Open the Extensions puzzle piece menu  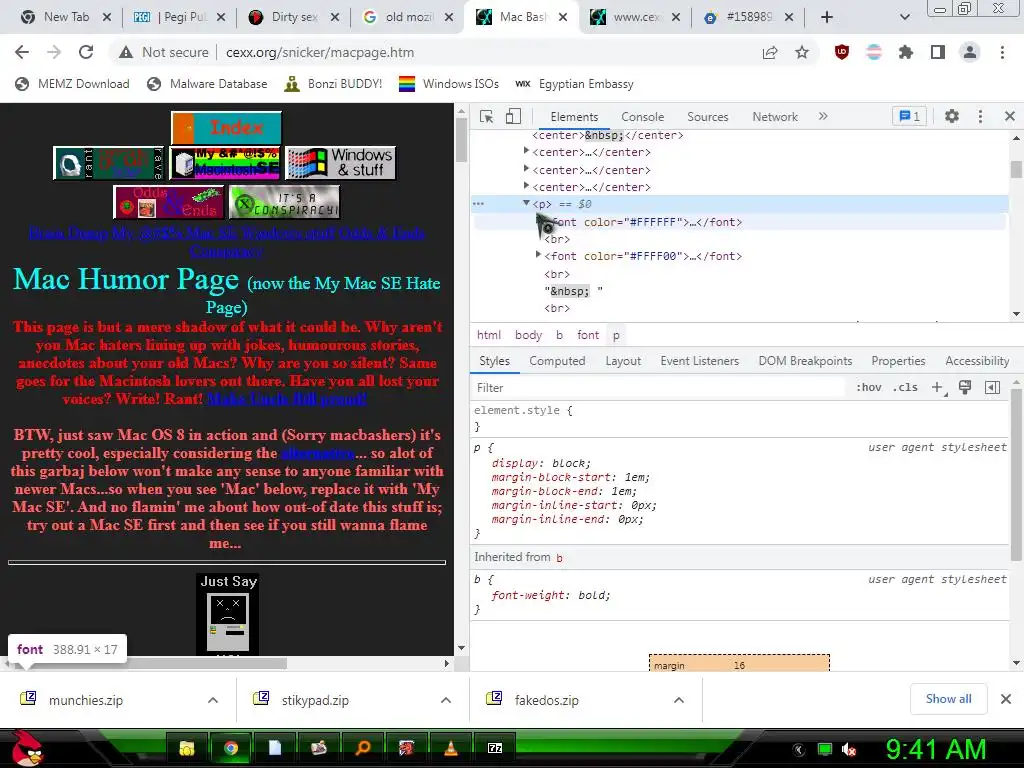[x=906, y=52]
